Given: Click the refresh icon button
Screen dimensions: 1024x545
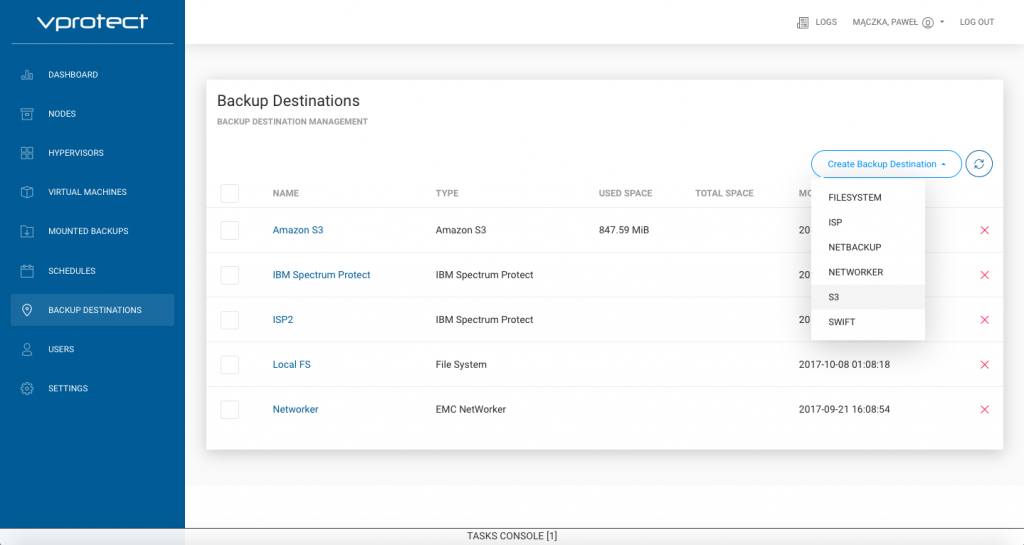Looking at the screenshot, I should (979, 164).
